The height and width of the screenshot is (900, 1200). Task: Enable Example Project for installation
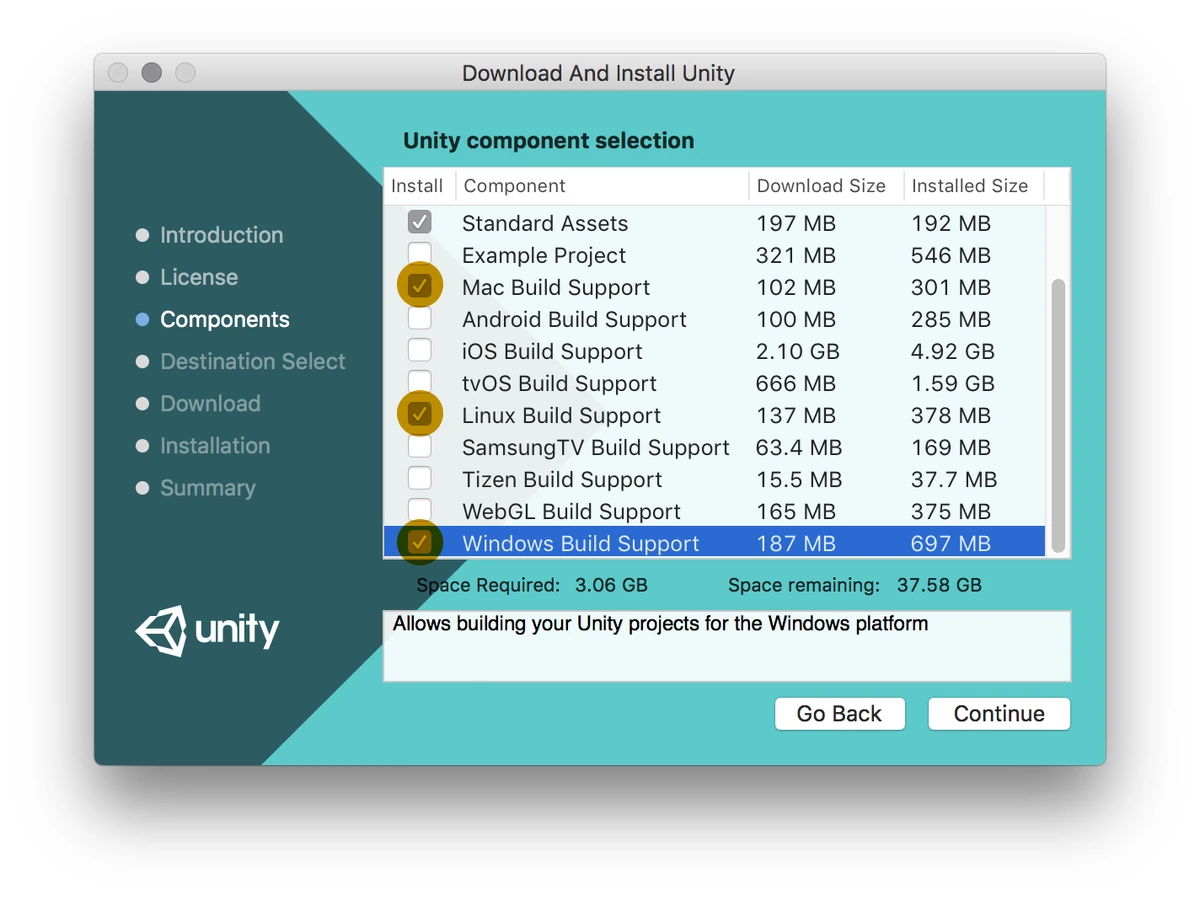(420, 254)
